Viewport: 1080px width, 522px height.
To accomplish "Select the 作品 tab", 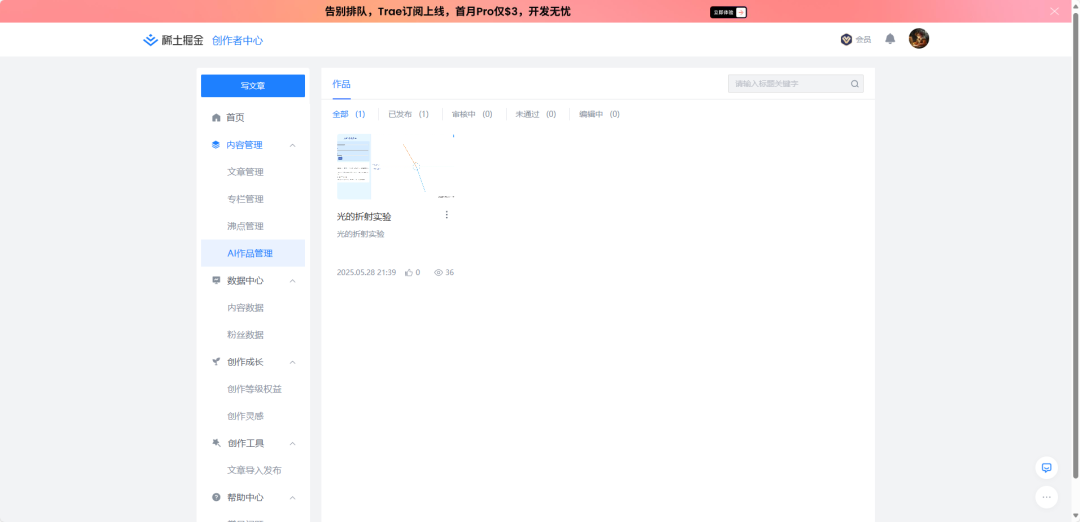I will [x=341, y=84].
